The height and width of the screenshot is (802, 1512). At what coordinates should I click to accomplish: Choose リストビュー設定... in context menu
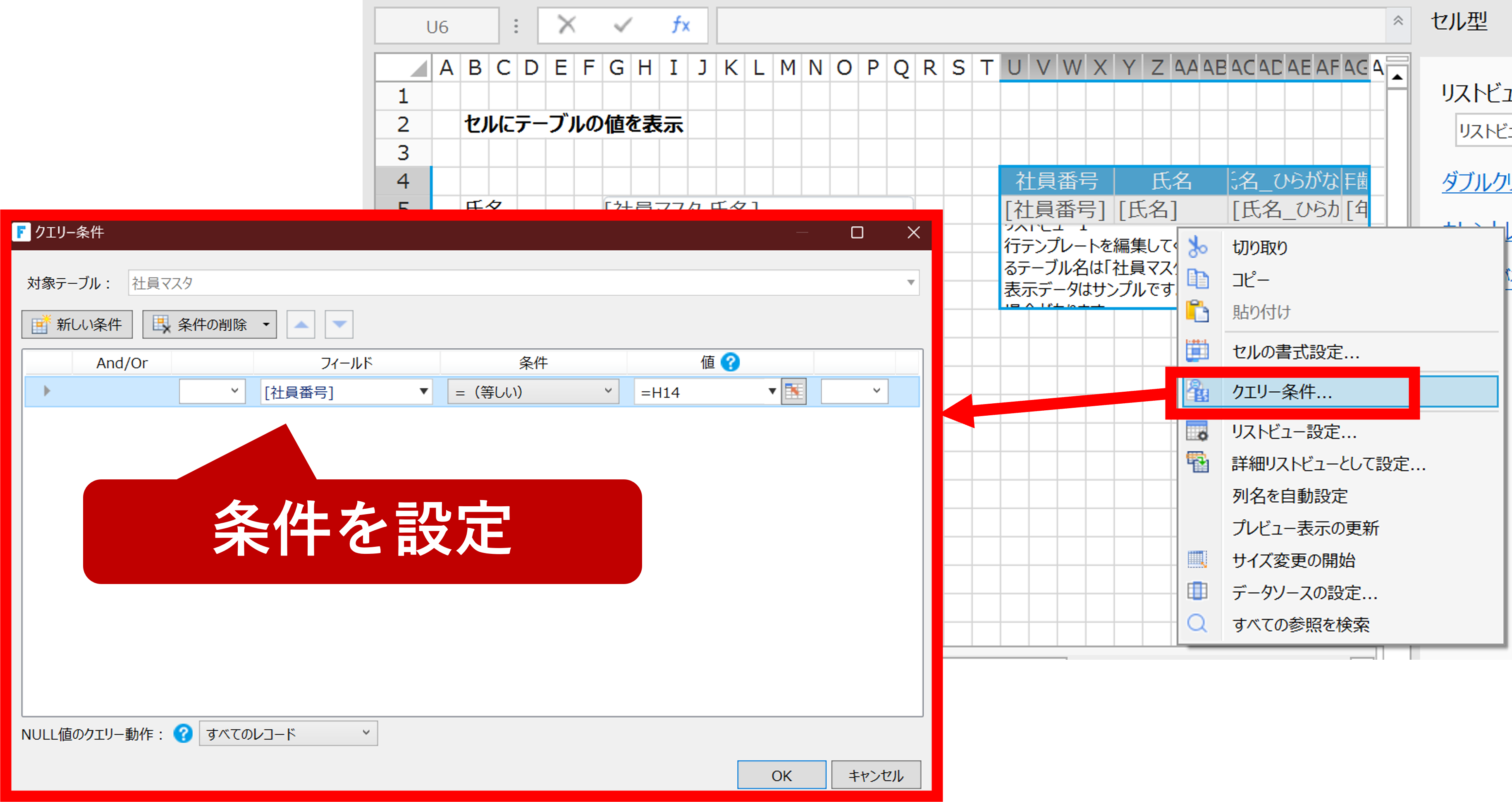(1294, 432)
